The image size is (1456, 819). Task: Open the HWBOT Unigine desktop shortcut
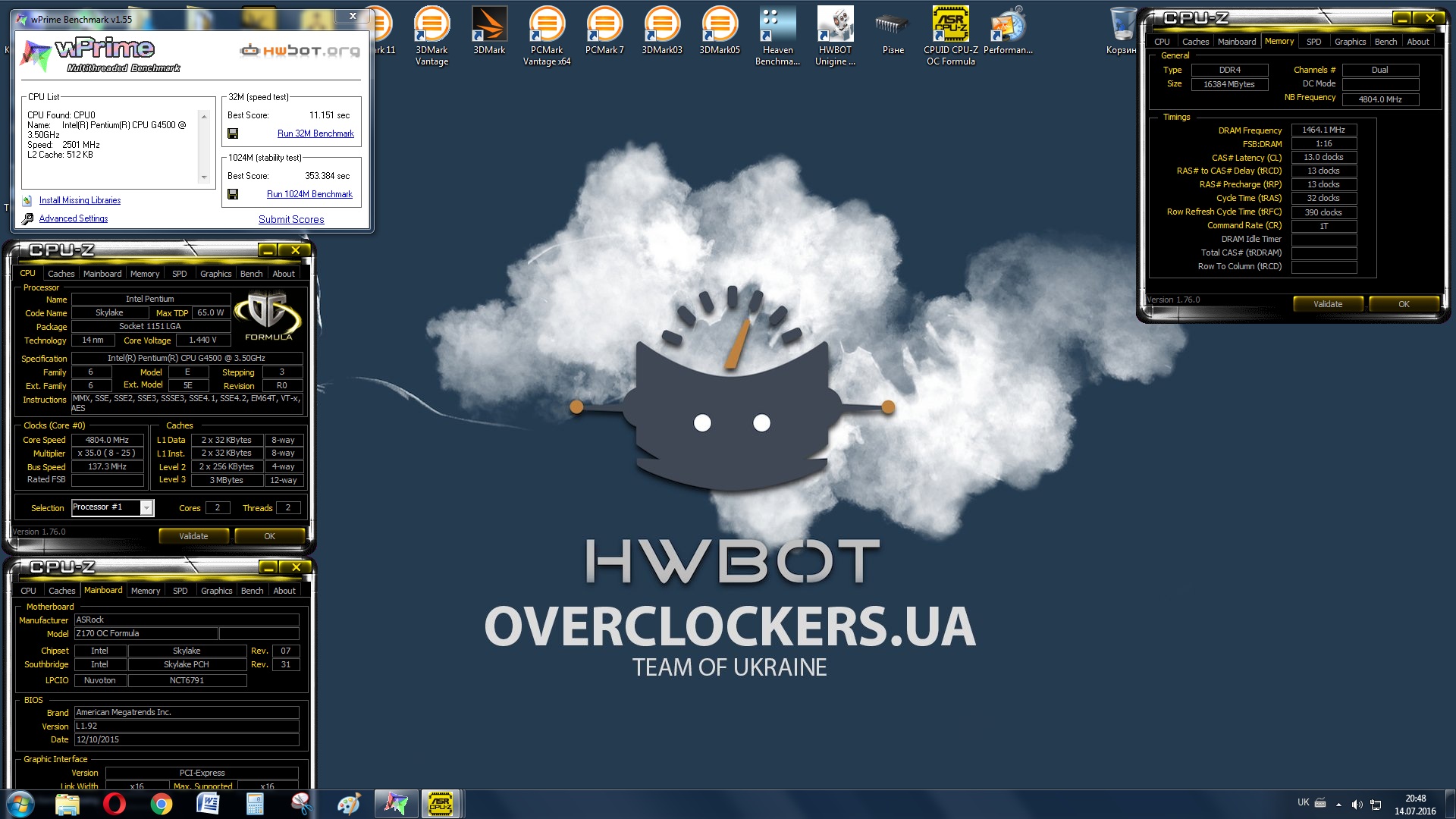tap(835, 36)
